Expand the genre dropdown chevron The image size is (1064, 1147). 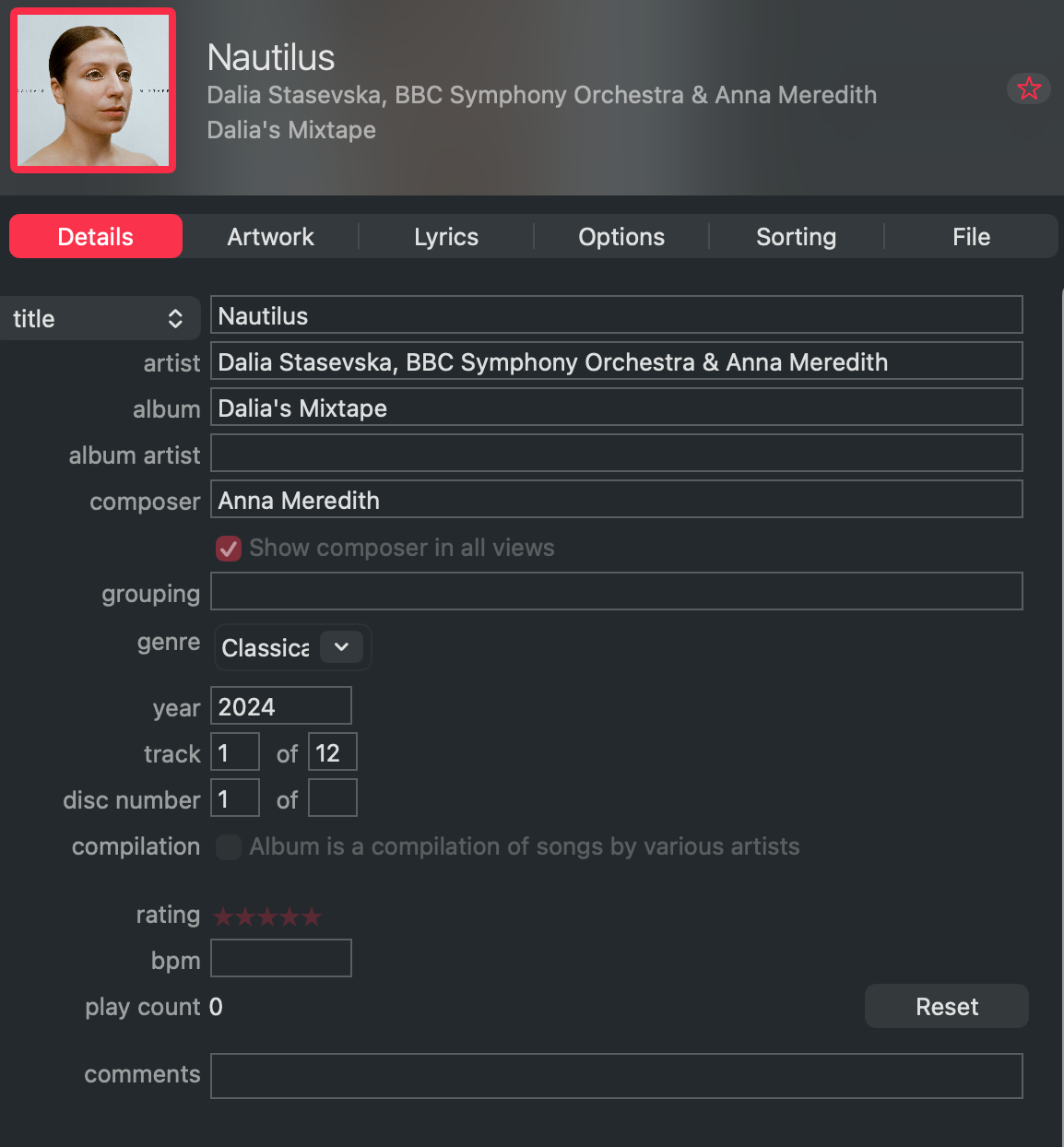[341, 647]
